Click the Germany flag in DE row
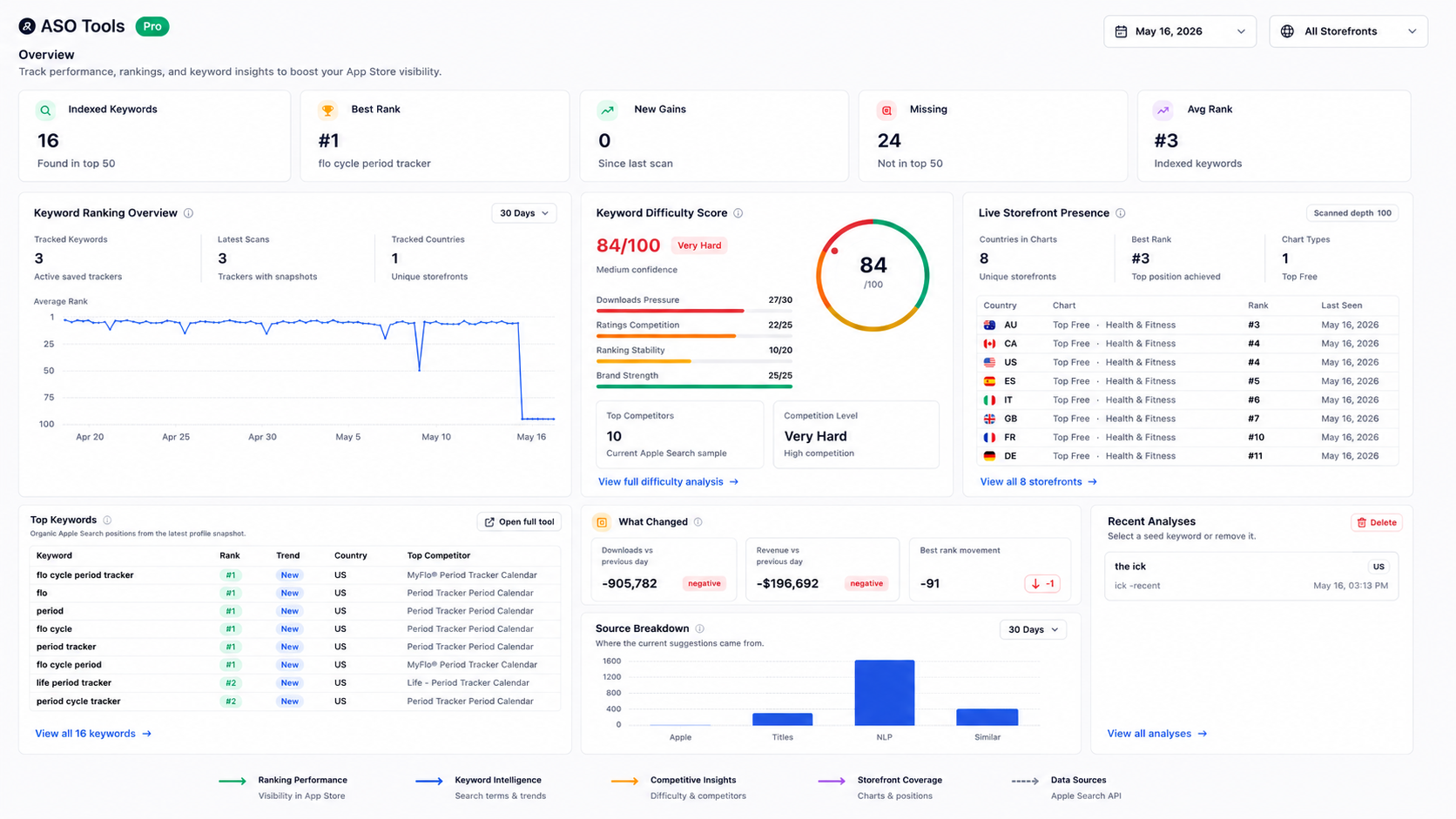1456x819 pixels. pyautogui.click(x=989, y=456)
